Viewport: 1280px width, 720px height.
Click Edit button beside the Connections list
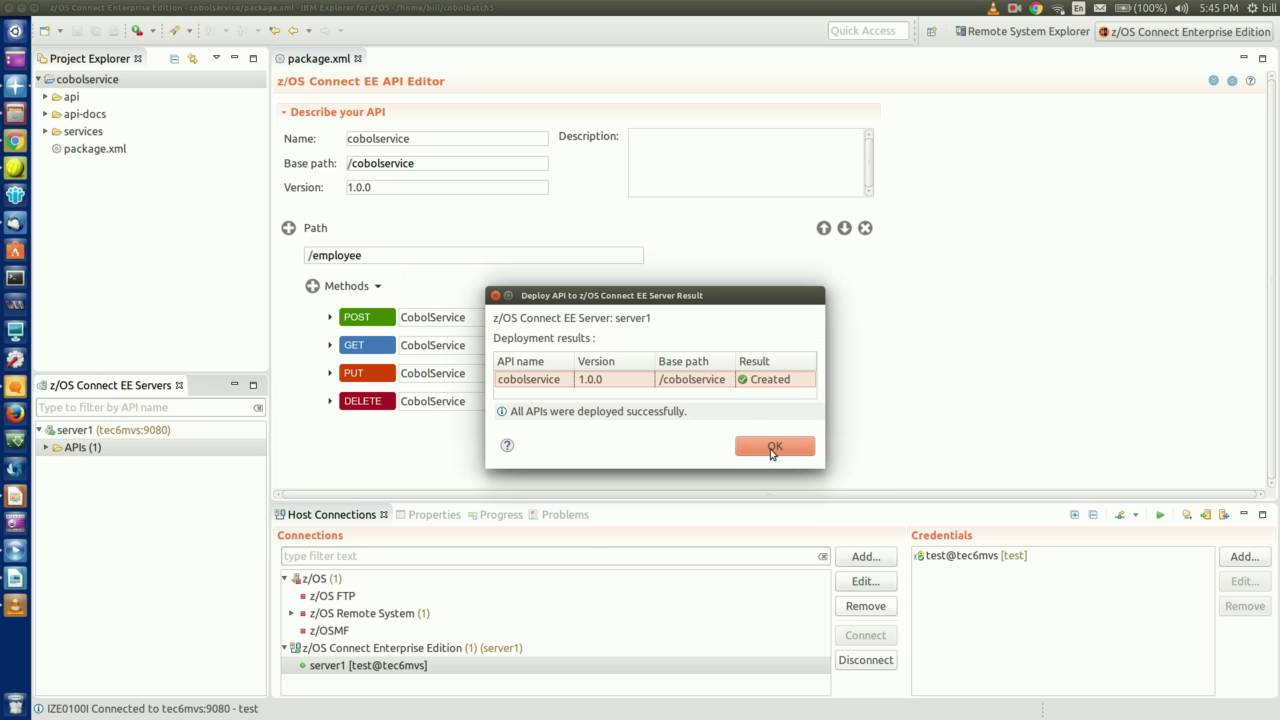[x=866, y=581]
